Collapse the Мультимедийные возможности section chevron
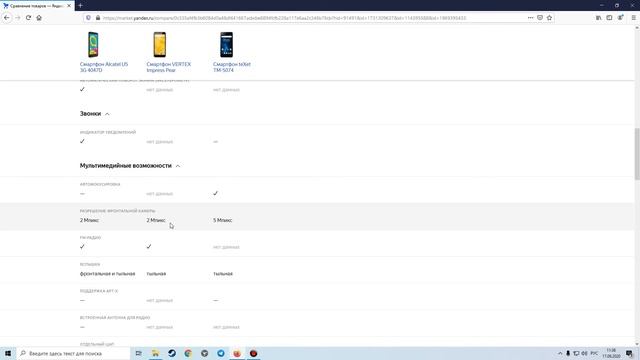 [x=178, y=166]
